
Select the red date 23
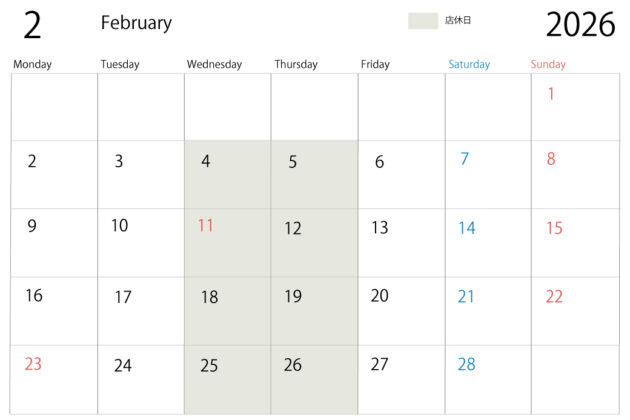pyautogui.click(x=33, y=364)
